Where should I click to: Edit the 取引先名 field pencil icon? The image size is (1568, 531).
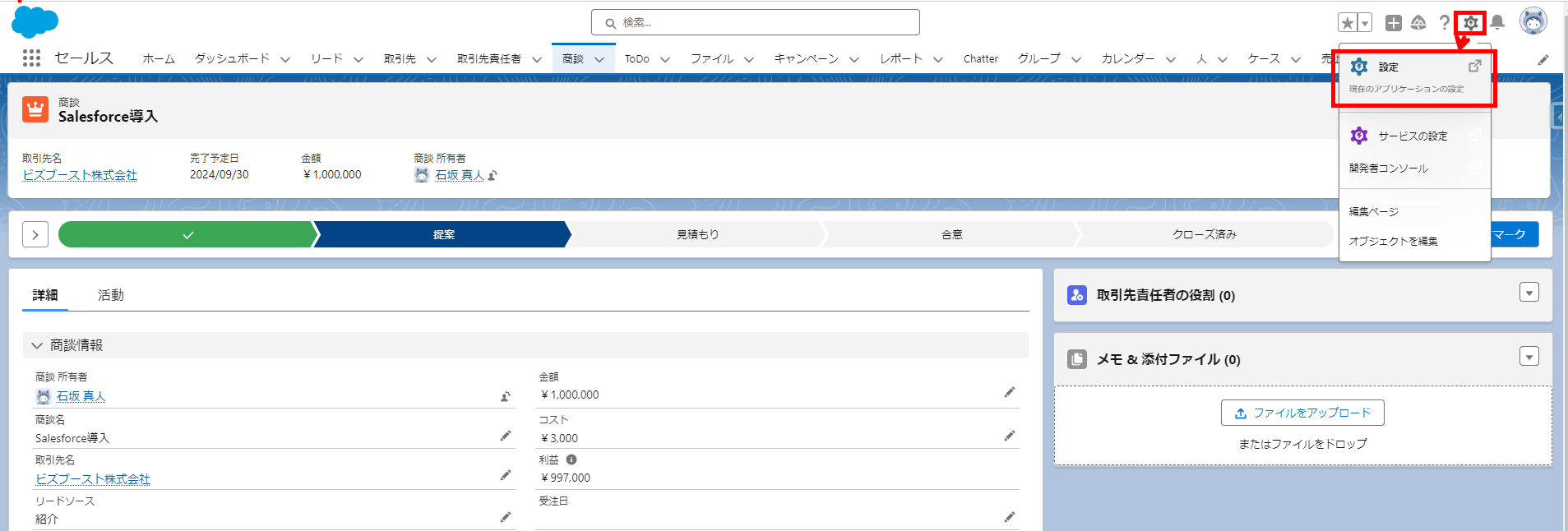coord(506,475)
